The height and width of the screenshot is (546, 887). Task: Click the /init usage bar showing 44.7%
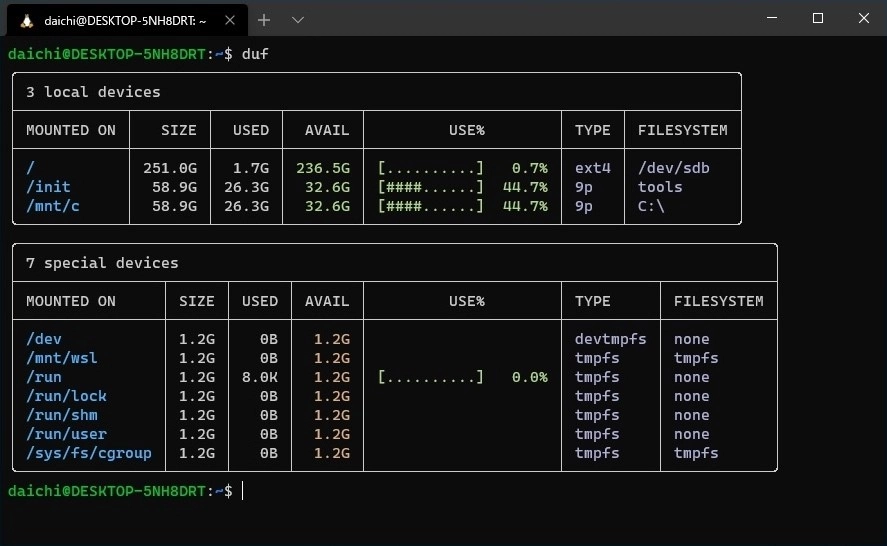point(430,187)
